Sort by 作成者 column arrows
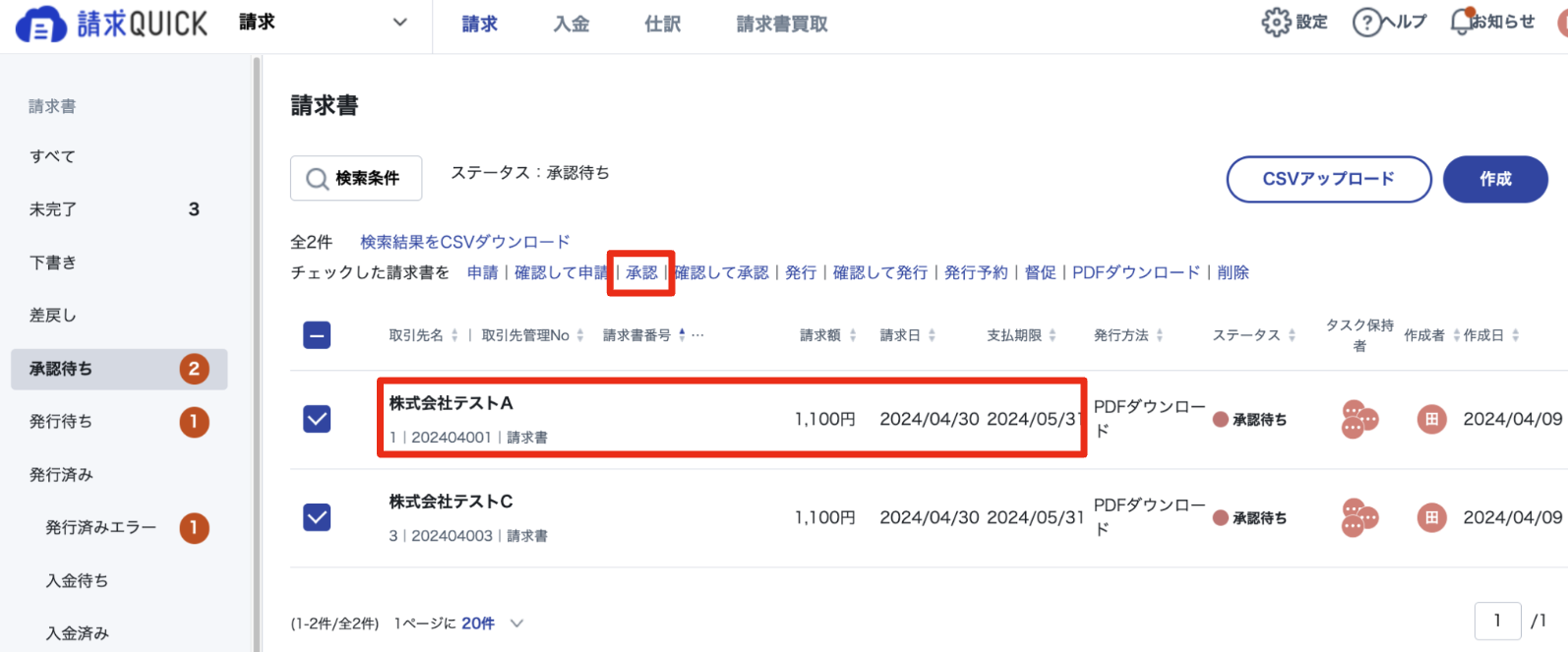The width and height of the screenshot is (1568, 652). [x=1457, y=335]
